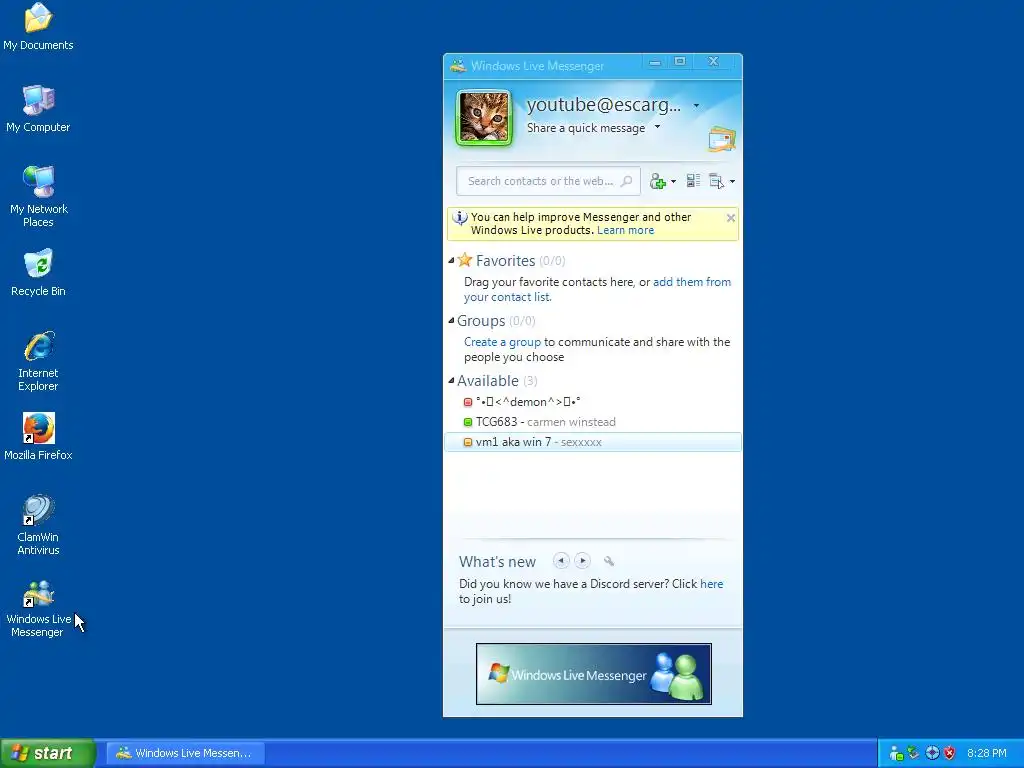1024x768 pixels.
Task: Open the quick message dropdown arrow
Action: (657, 127)
